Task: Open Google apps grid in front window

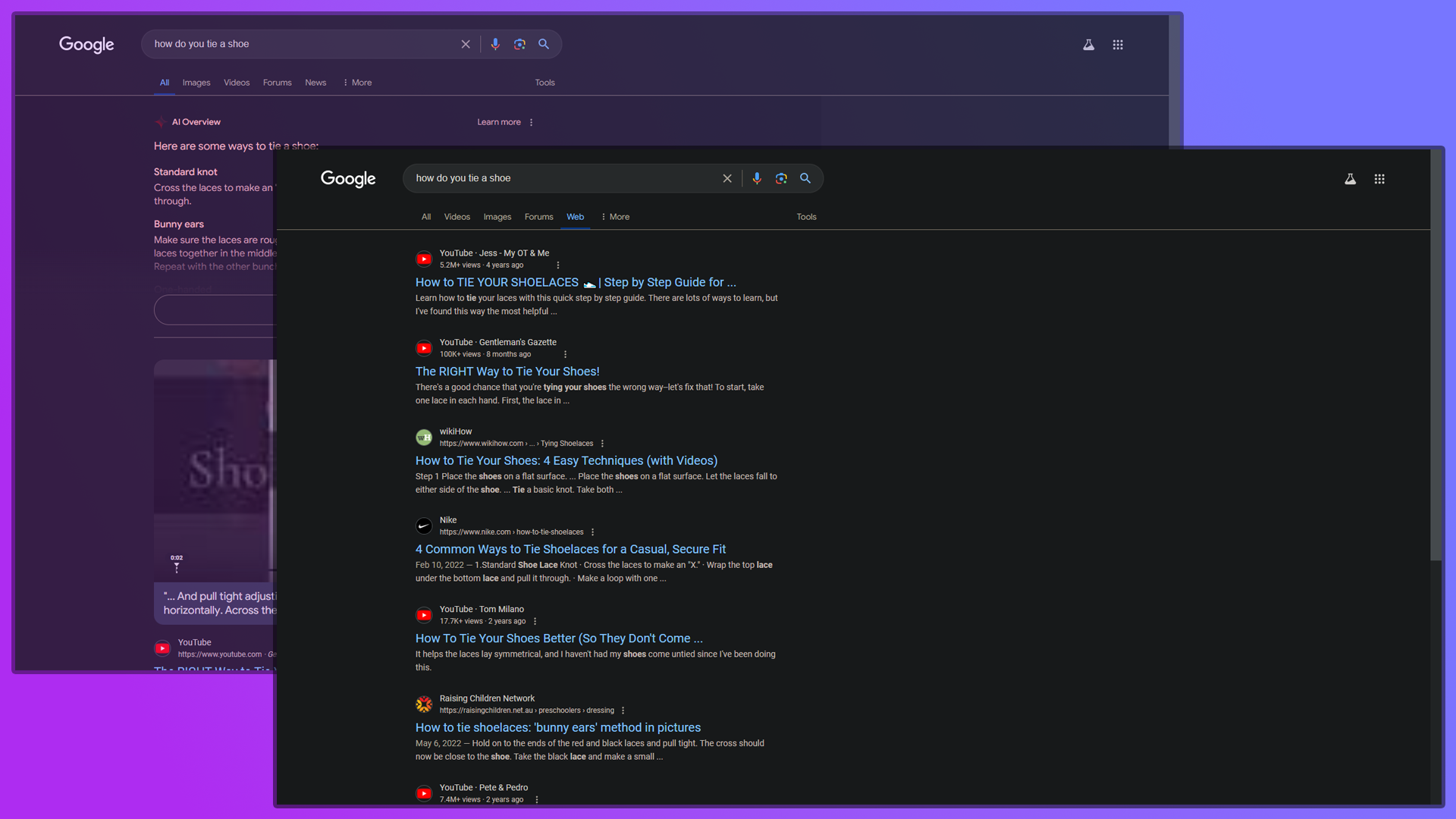Action: coord(1379,179)
